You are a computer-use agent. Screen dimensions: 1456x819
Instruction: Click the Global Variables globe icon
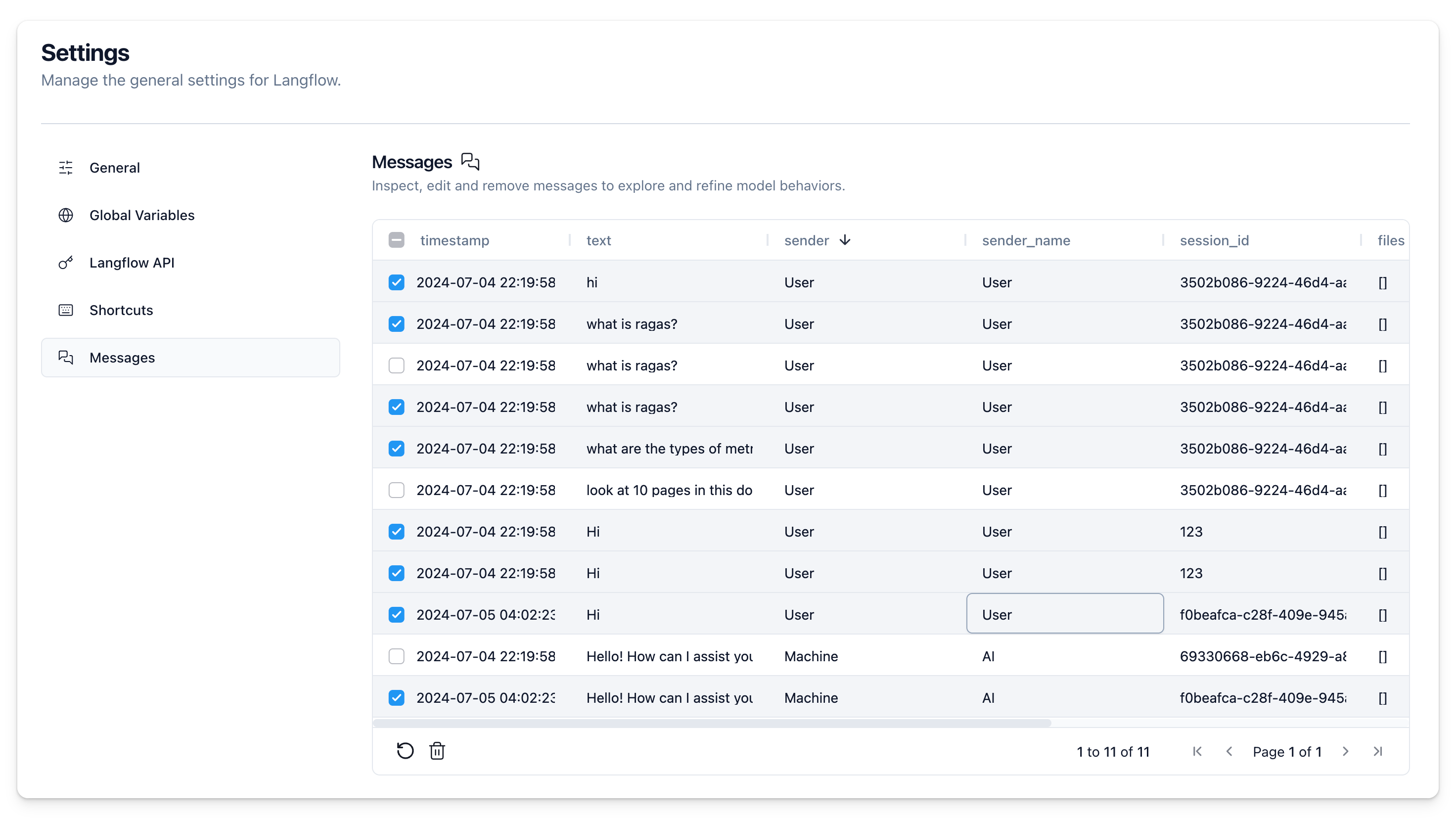pyautogui.click(x=66, y=215)
